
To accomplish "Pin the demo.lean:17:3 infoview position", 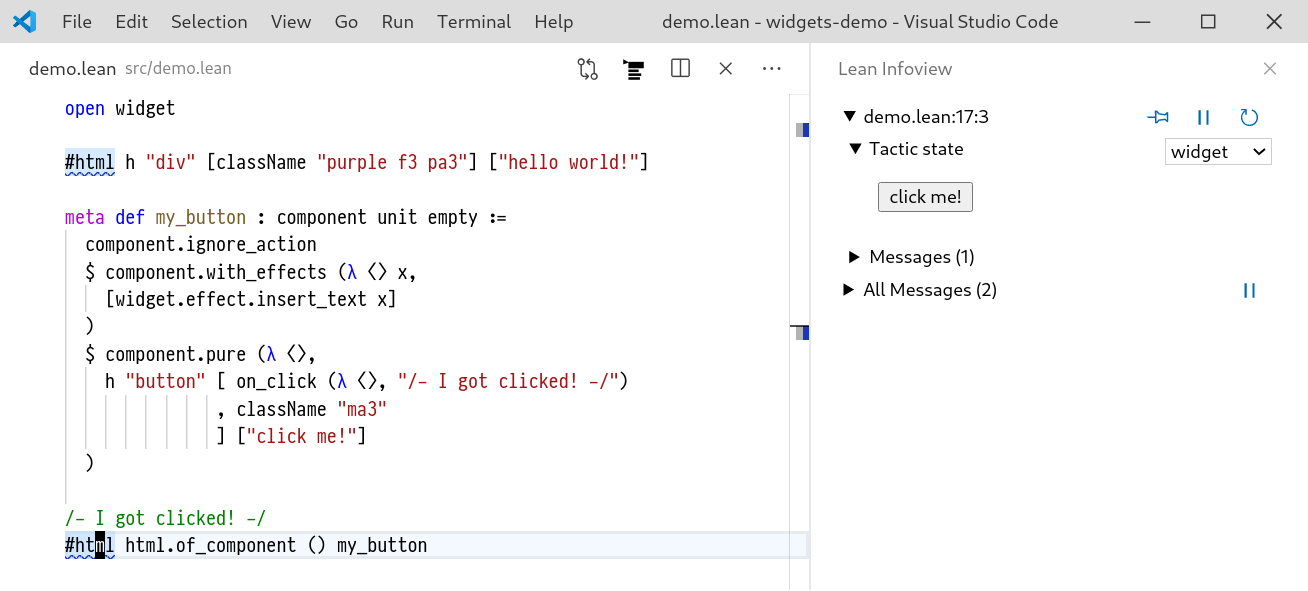I will tap(1158, 118).
